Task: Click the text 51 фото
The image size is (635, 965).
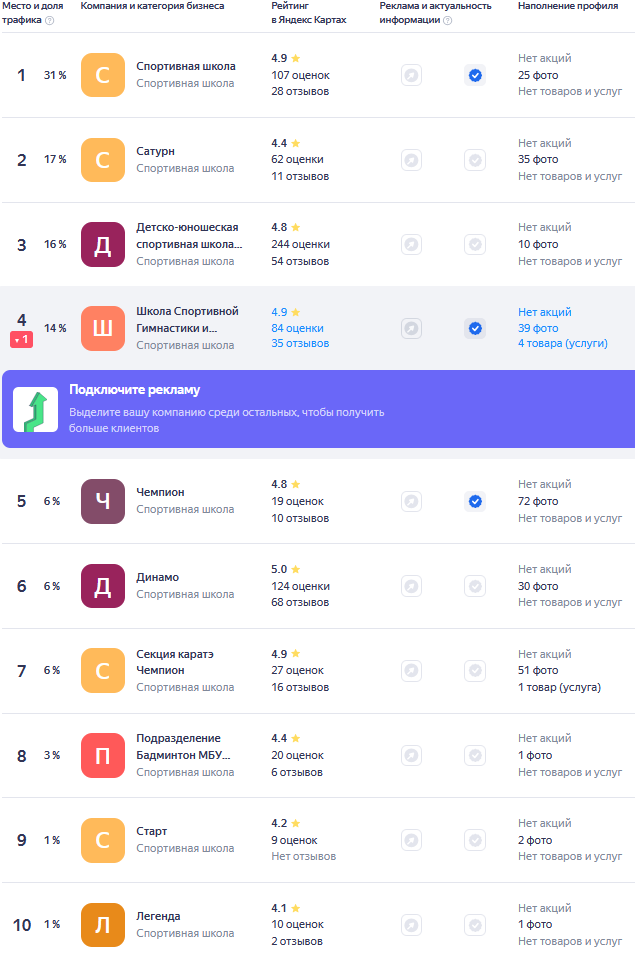Action: tap(538, 670)
